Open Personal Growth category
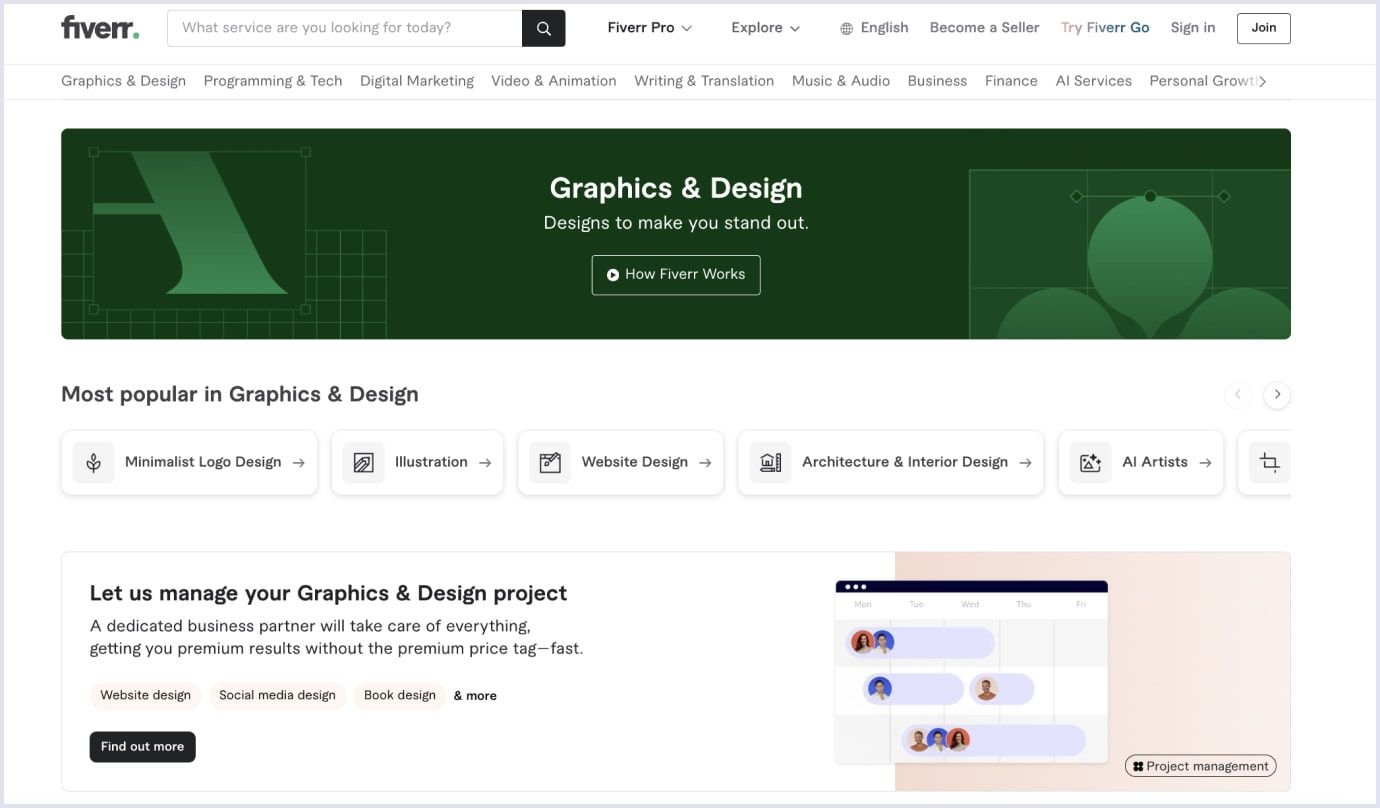1380x808 pixels. (1203, 81)
